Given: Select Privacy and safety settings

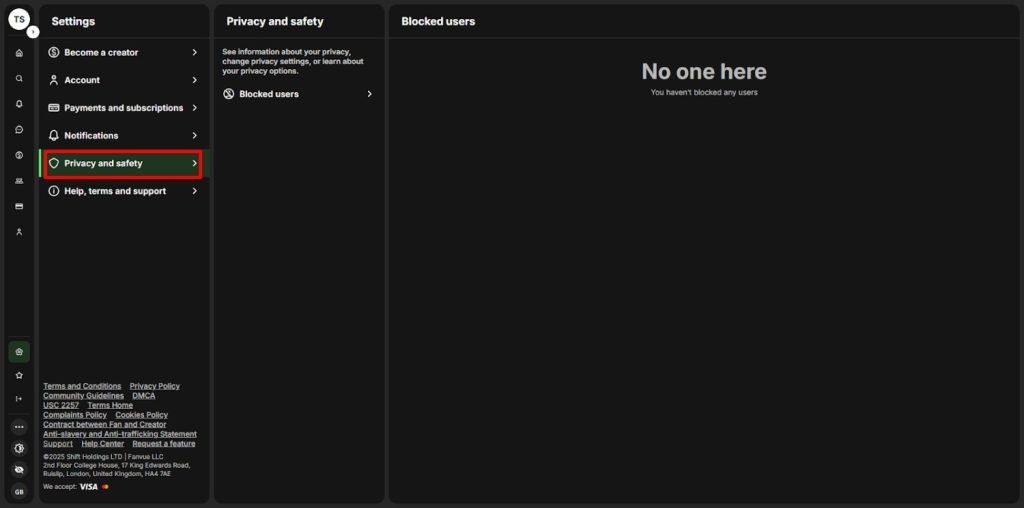Looking at the screenshot, I should 124,163.
